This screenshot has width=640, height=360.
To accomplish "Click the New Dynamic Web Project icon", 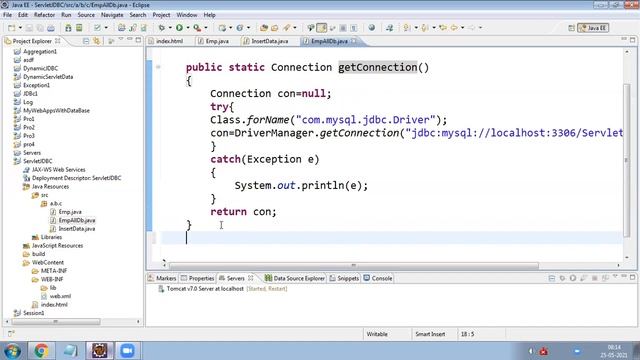I will point(222,28).
